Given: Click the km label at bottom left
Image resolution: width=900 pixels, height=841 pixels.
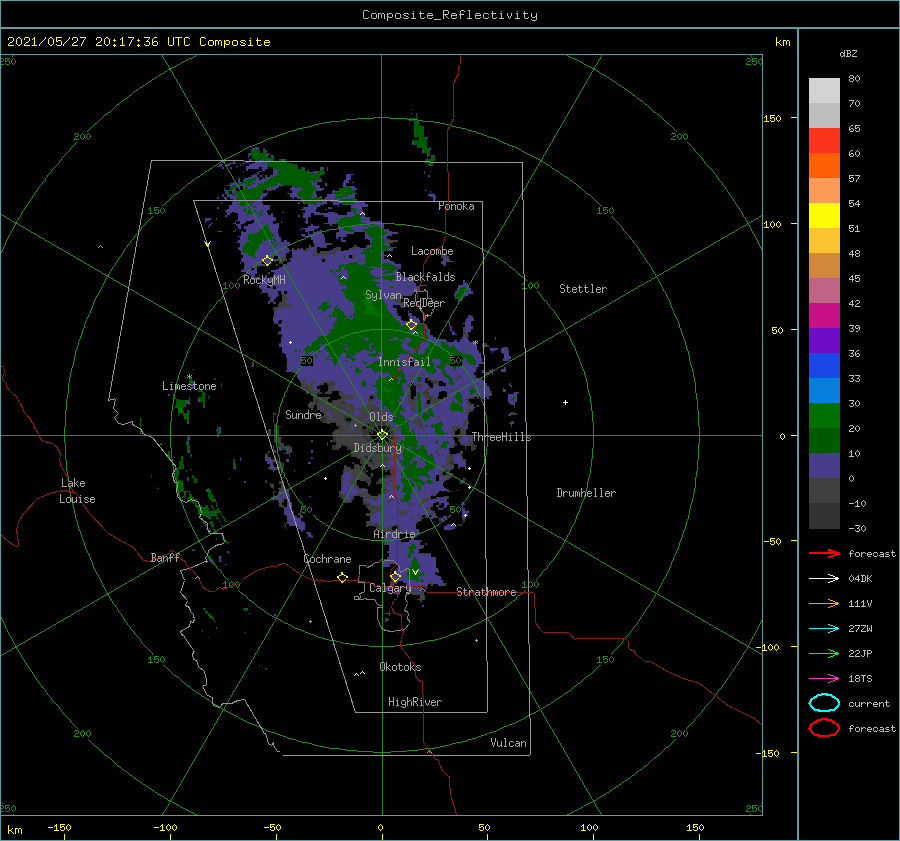Looking at the screenshot, I should pos(15,830).
